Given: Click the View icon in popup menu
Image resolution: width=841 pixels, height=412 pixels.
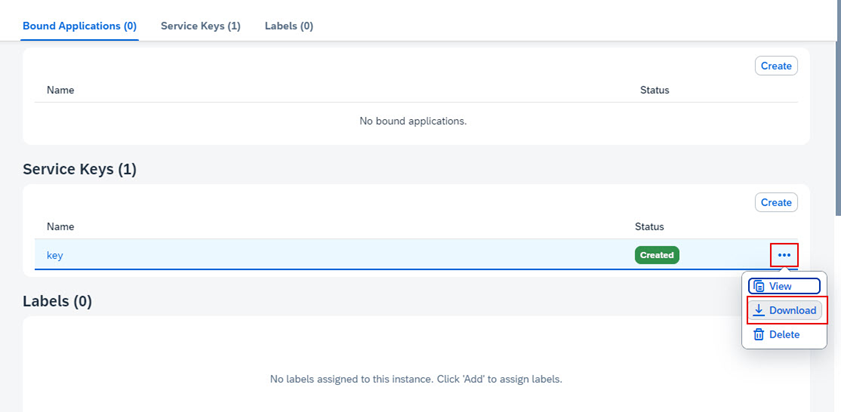Looking at the screenshot, I should pyautogui.click(x=760, y=286).
